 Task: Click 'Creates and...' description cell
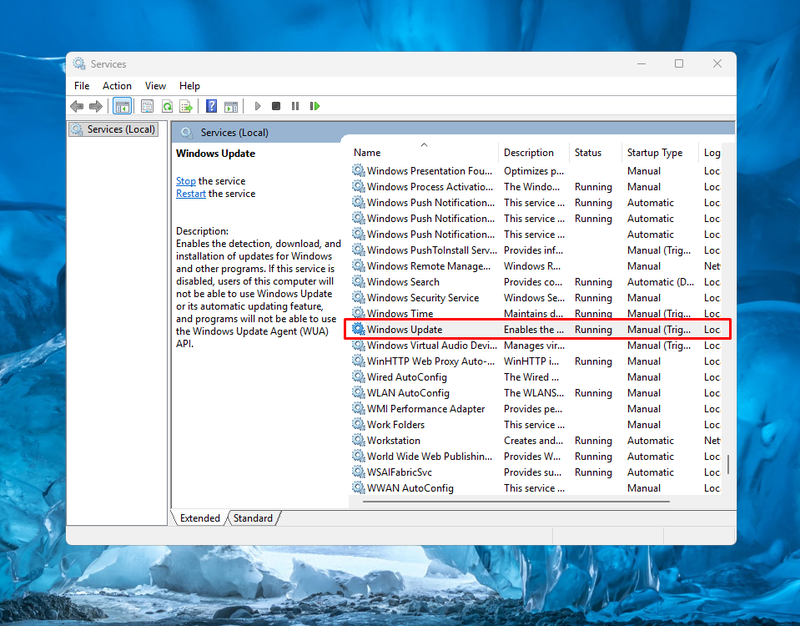click(534, 440)
